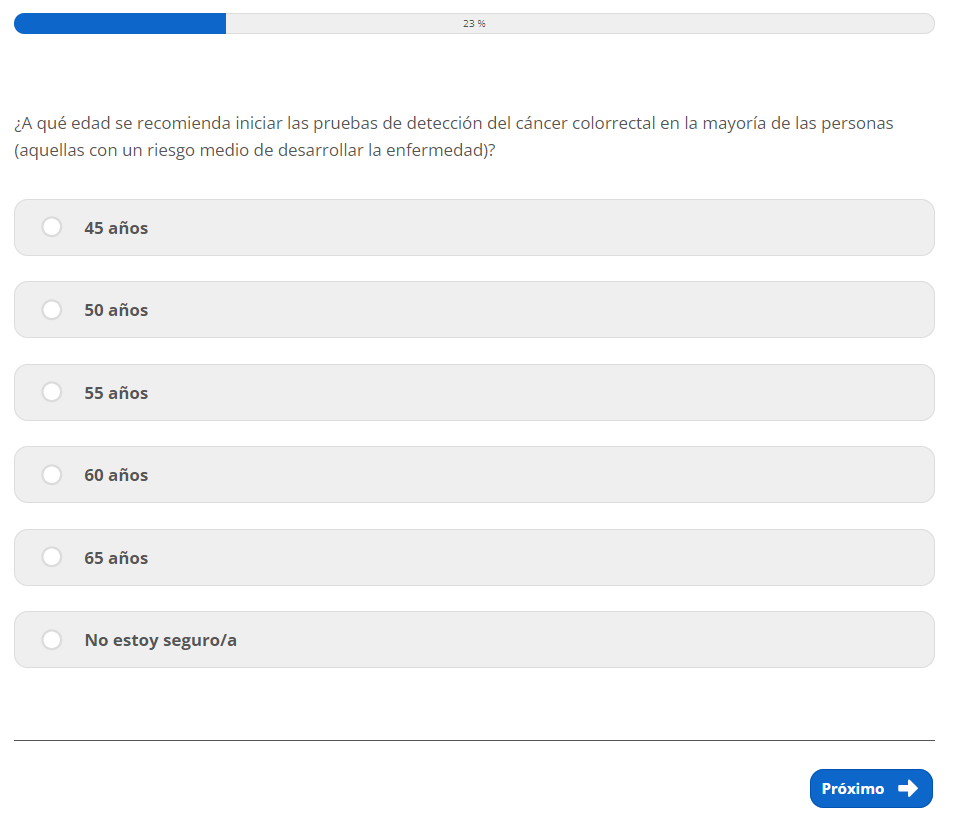Click the white arrow icon in Próximo
962x818 pixels.
pos(908,789)
